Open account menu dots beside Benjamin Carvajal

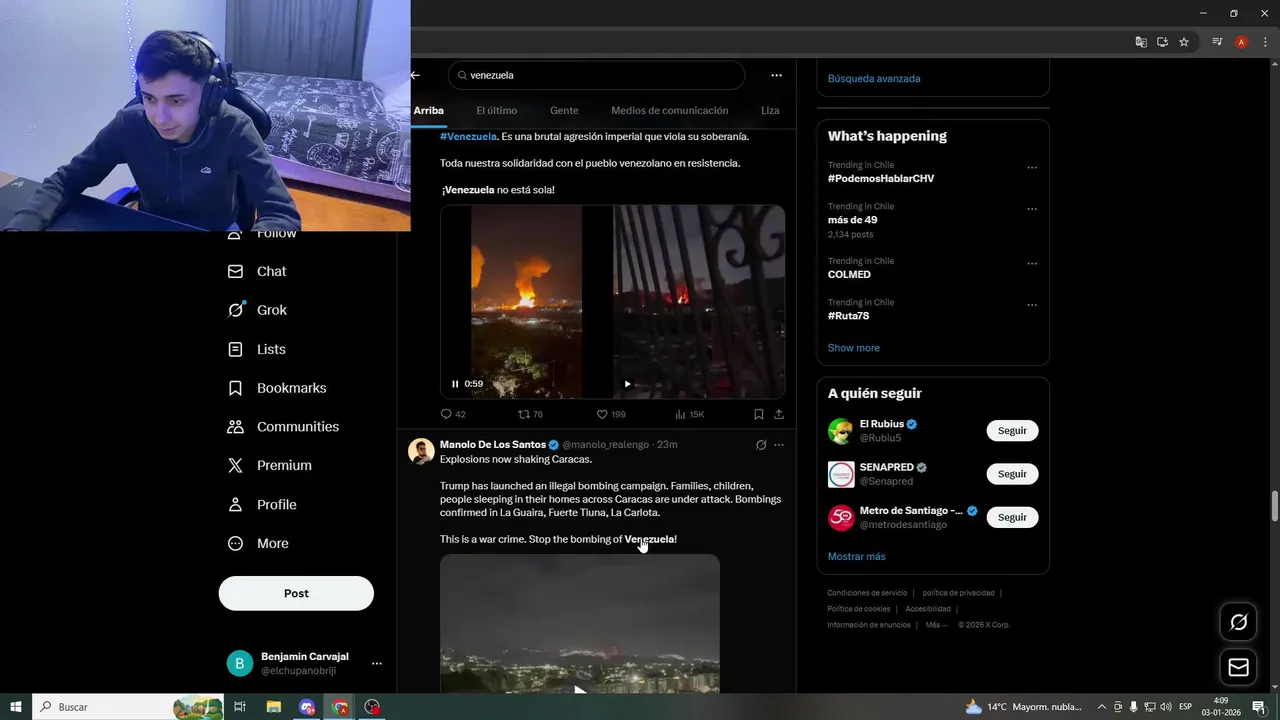point(376,663)
